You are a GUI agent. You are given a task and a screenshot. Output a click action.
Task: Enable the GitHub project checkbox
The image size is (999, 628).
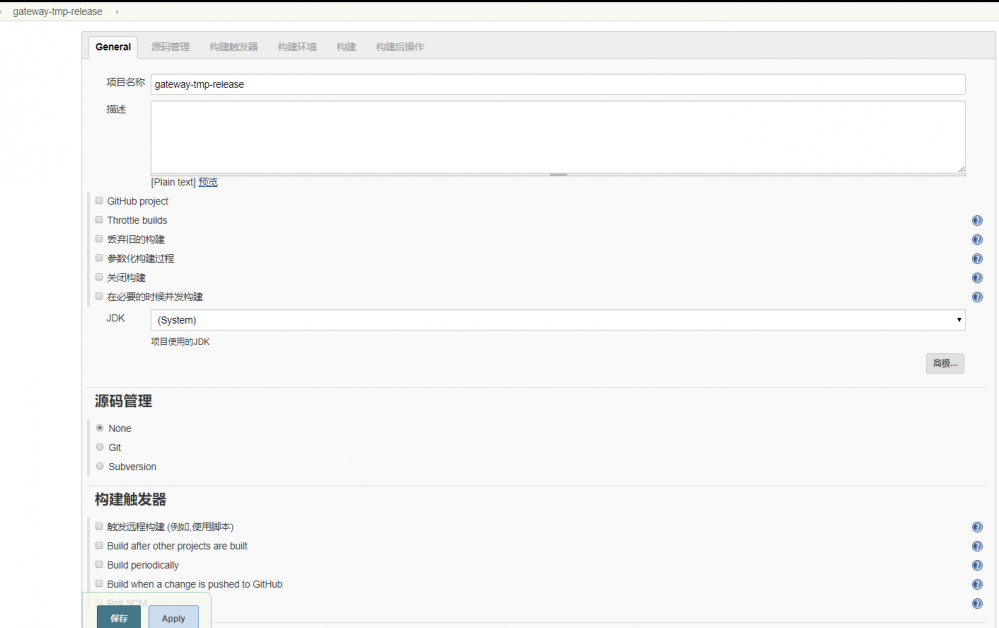pos(99,201)
